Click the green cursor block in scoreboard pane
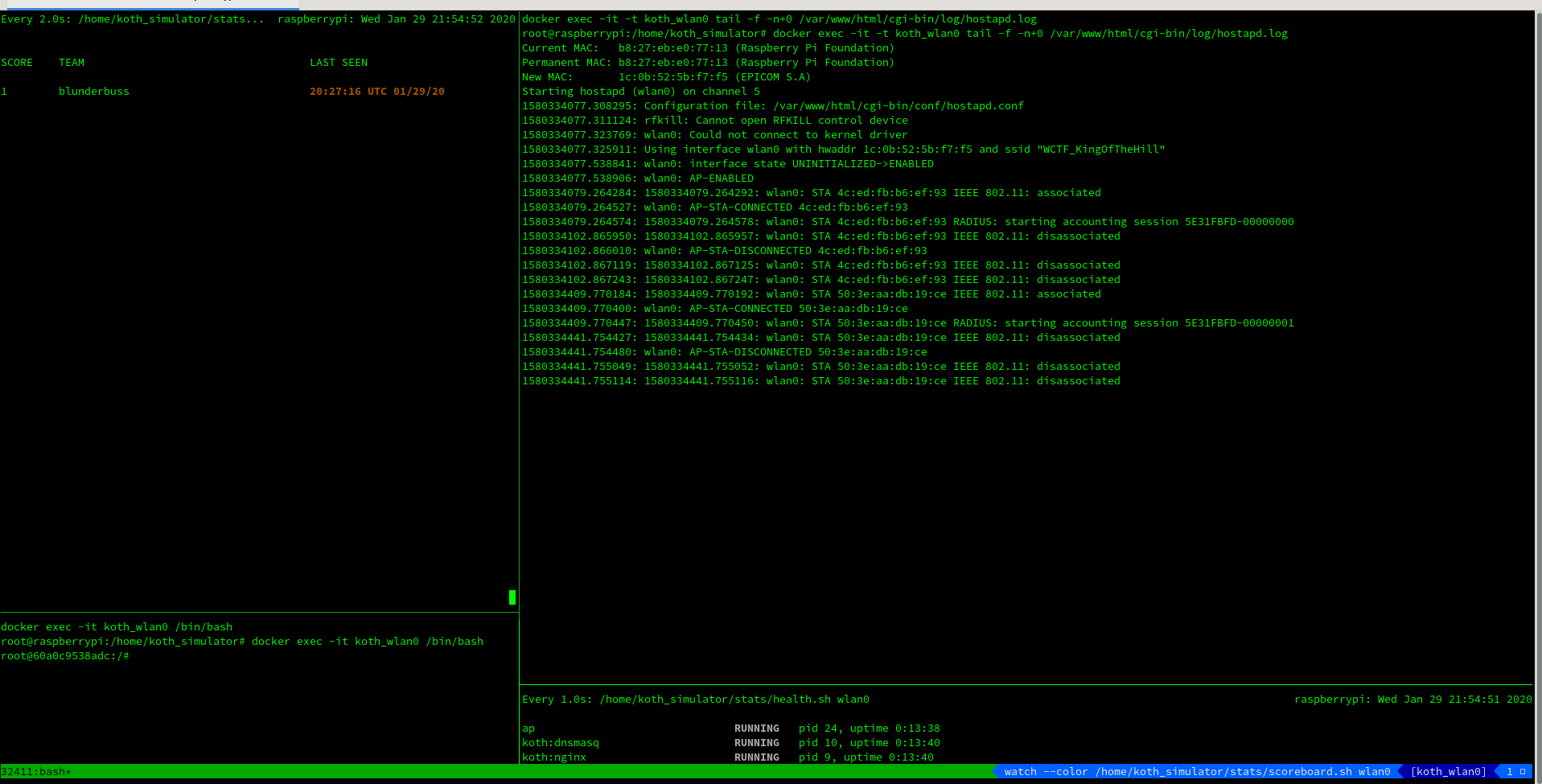Image resolution: width=1542 pixels, height=784 pixels. (x=512, y=597)
